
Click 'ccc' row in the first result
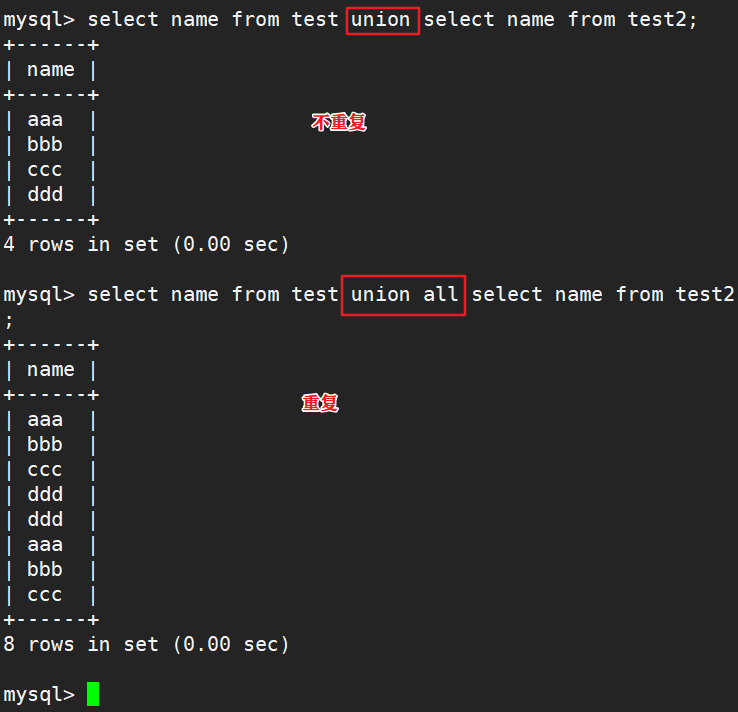45,170
